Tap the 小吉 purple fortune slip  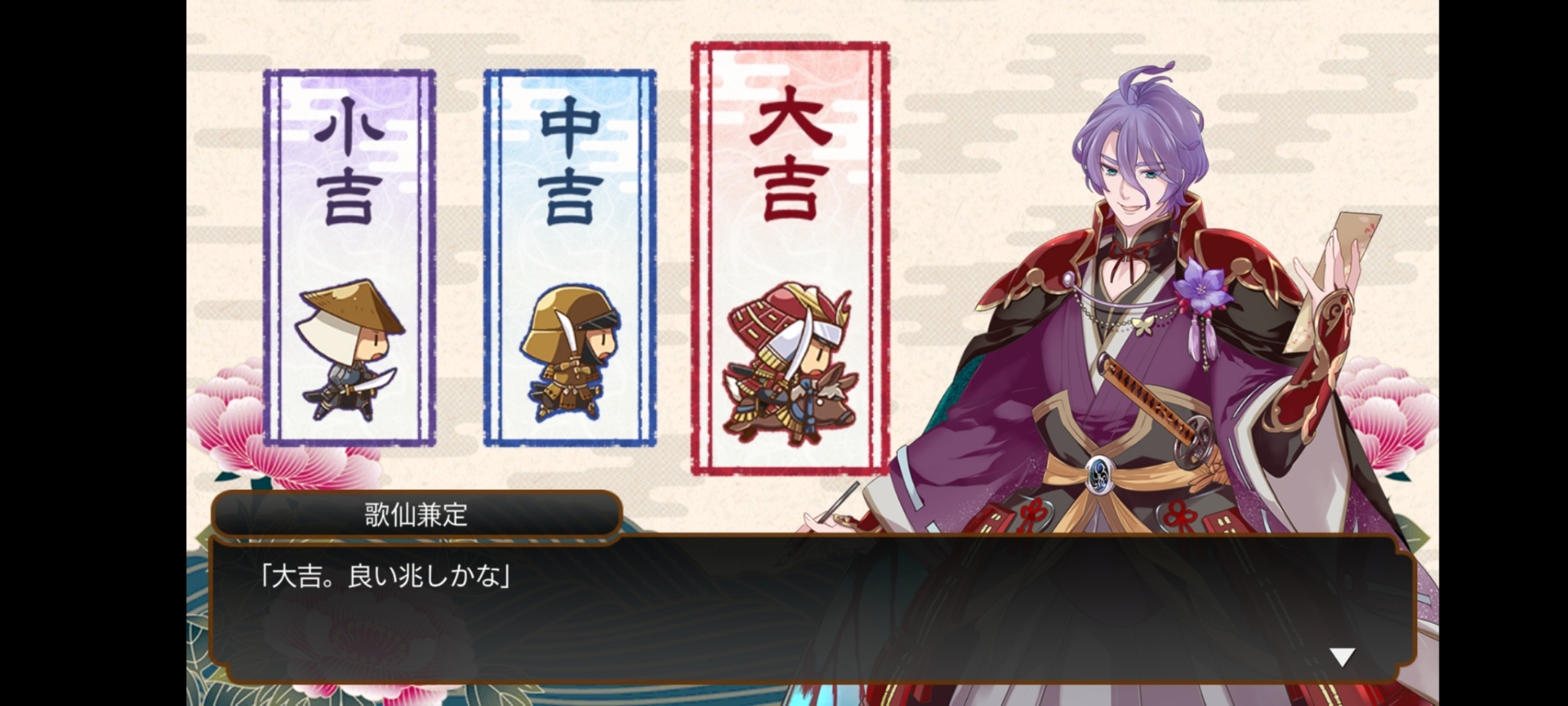coord(349,258)
